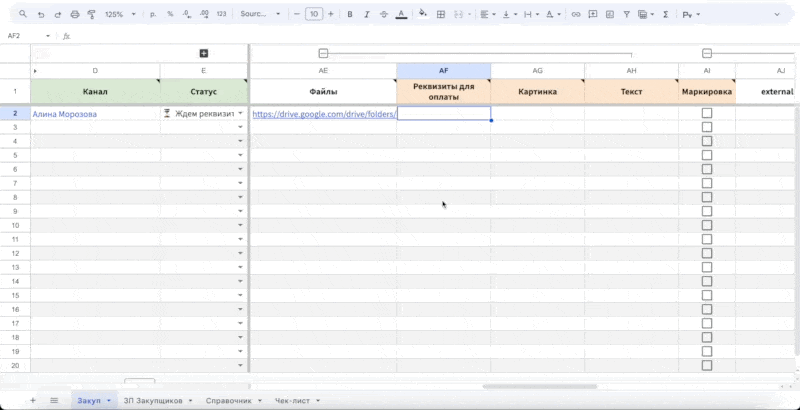Increase font size with plus button

(x=331, y=14)
